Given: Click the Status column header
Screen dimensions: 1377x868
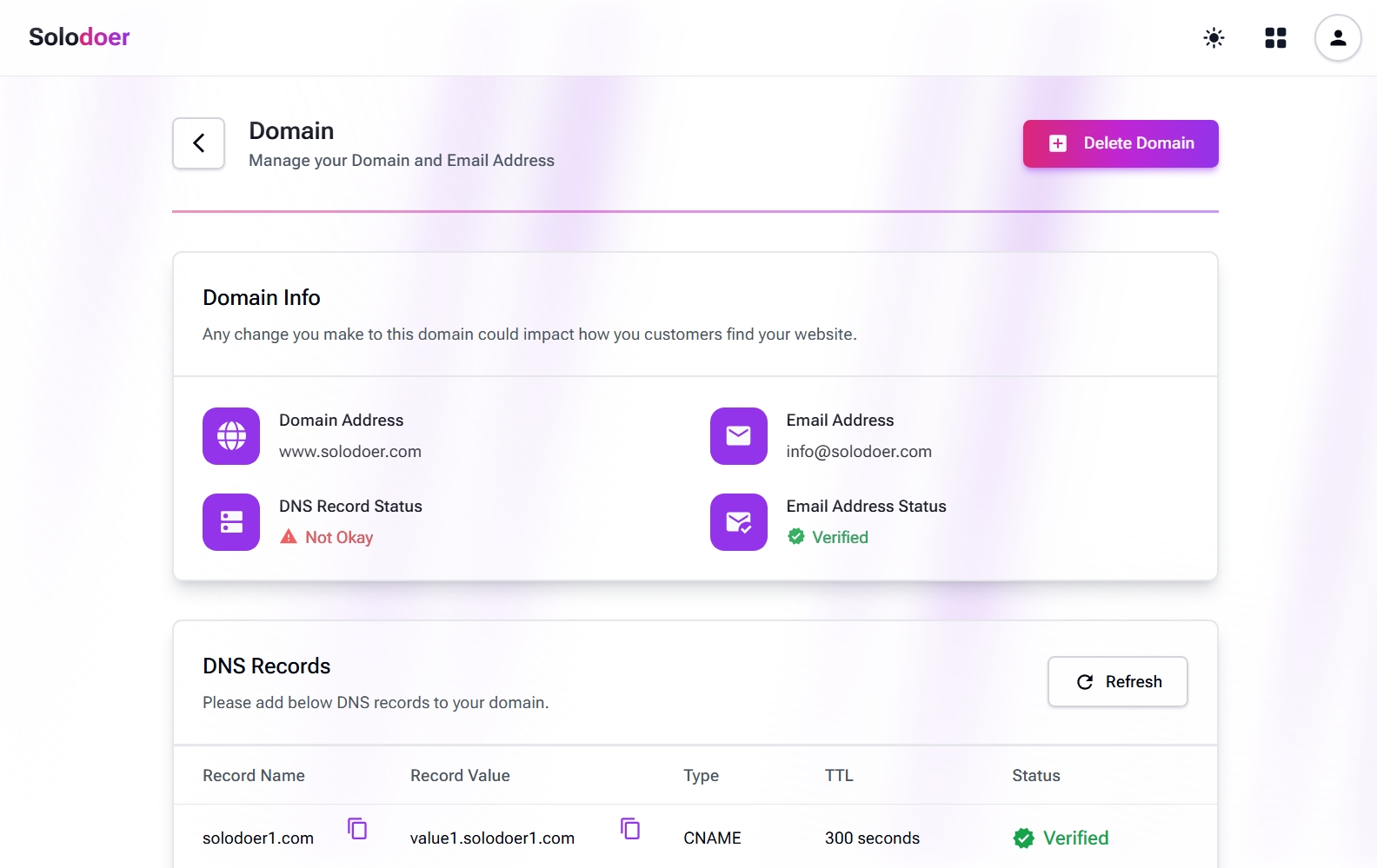Looking at the screenshot, I should pos(1036,776).
